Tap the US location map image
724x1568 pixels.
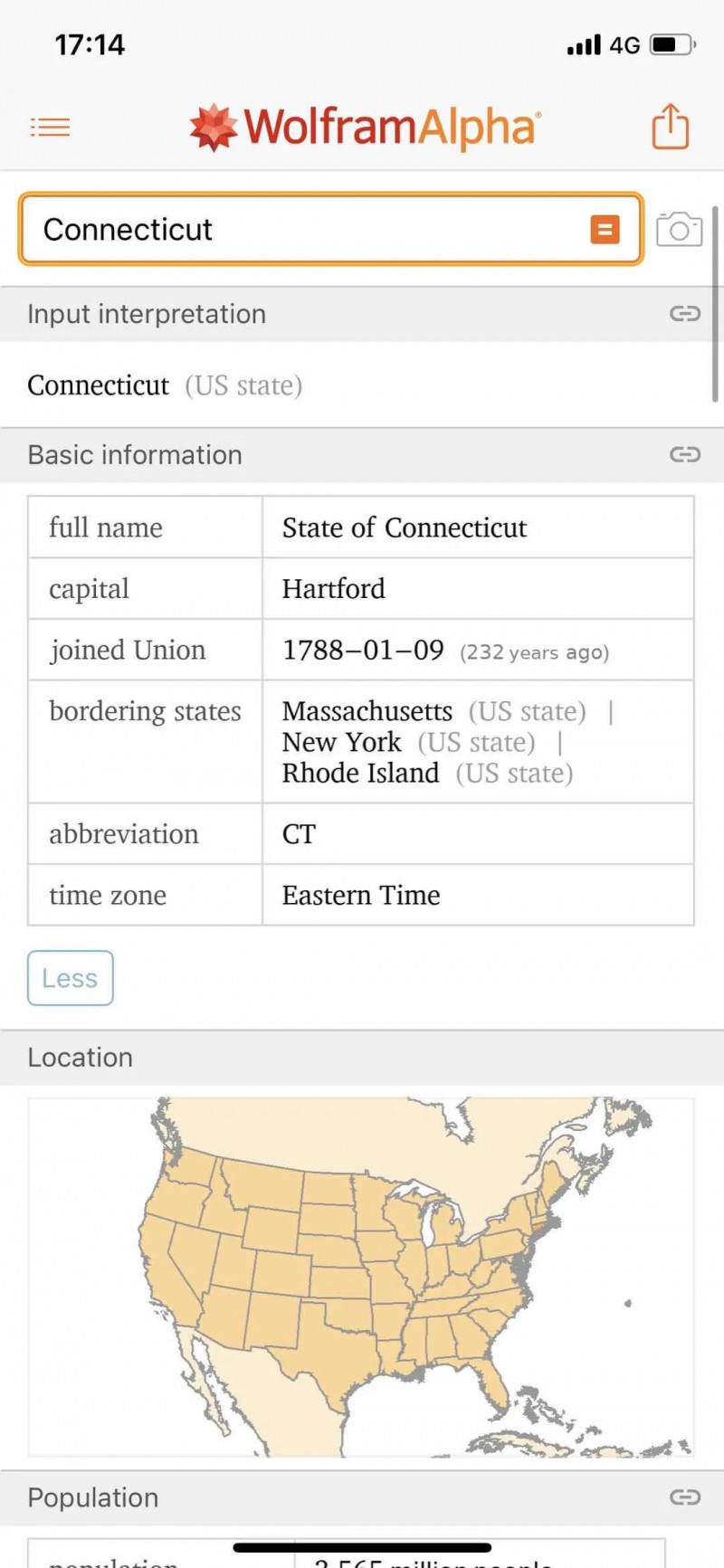click(361, 1277)
